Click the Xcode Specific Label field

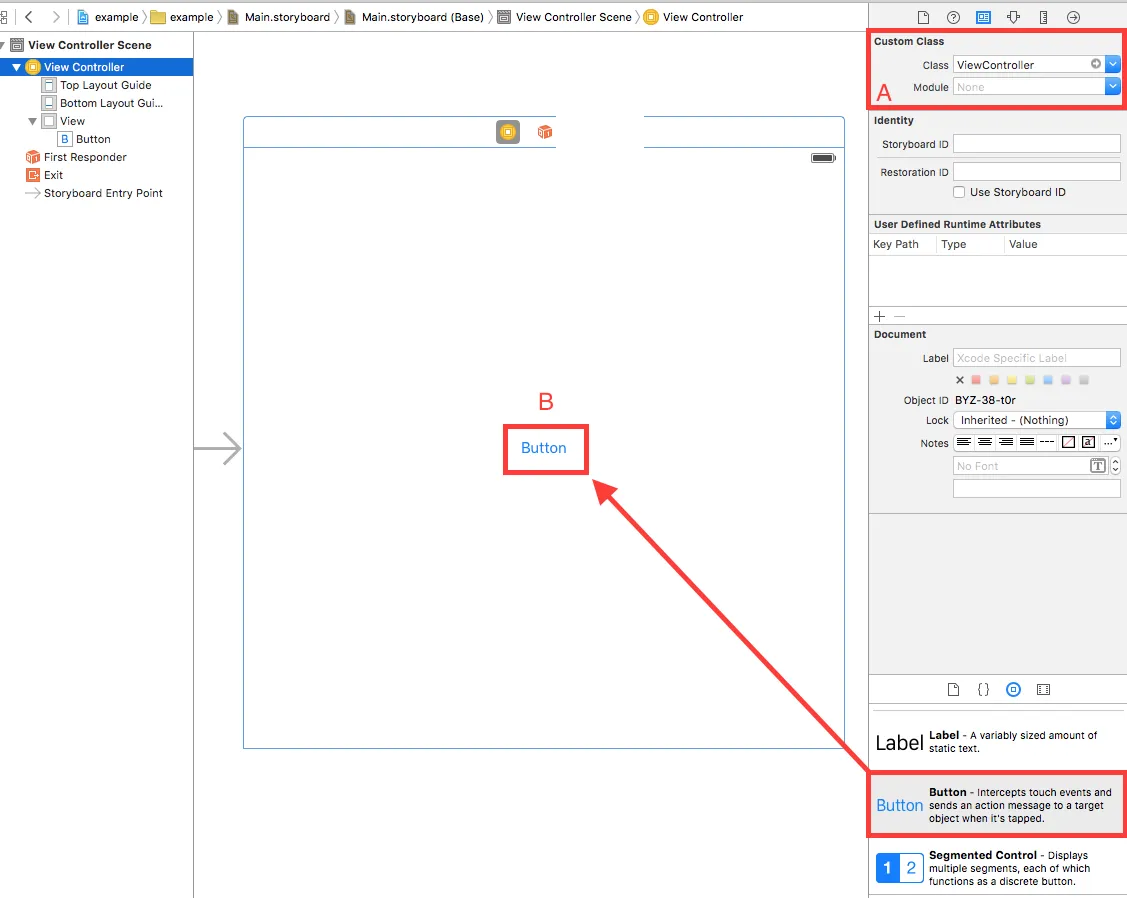pyautogui.click(x=1036, y=357)
